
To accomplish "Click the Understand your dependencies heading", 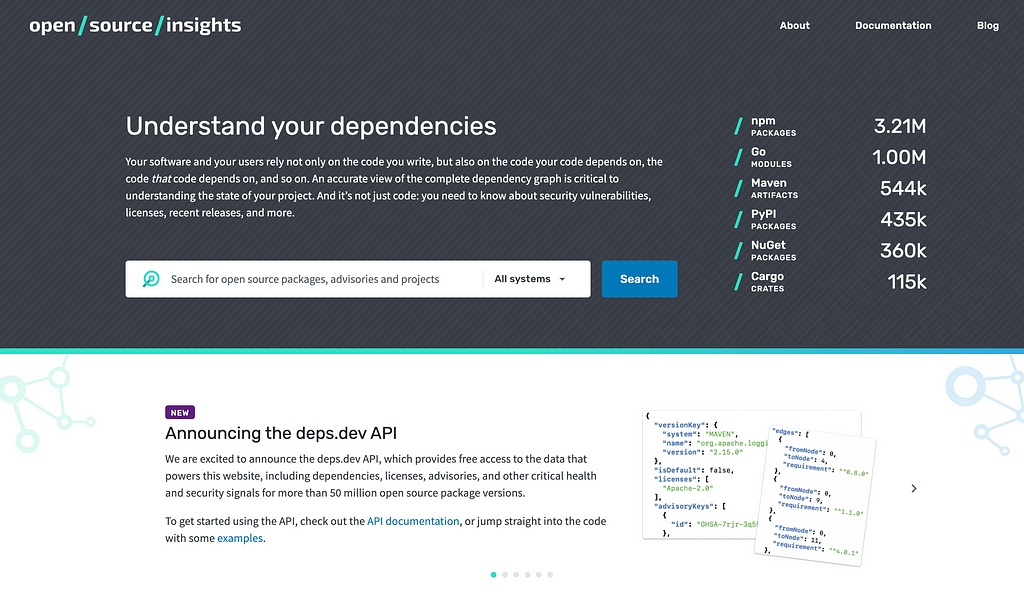I will click(x=311, y=126).
